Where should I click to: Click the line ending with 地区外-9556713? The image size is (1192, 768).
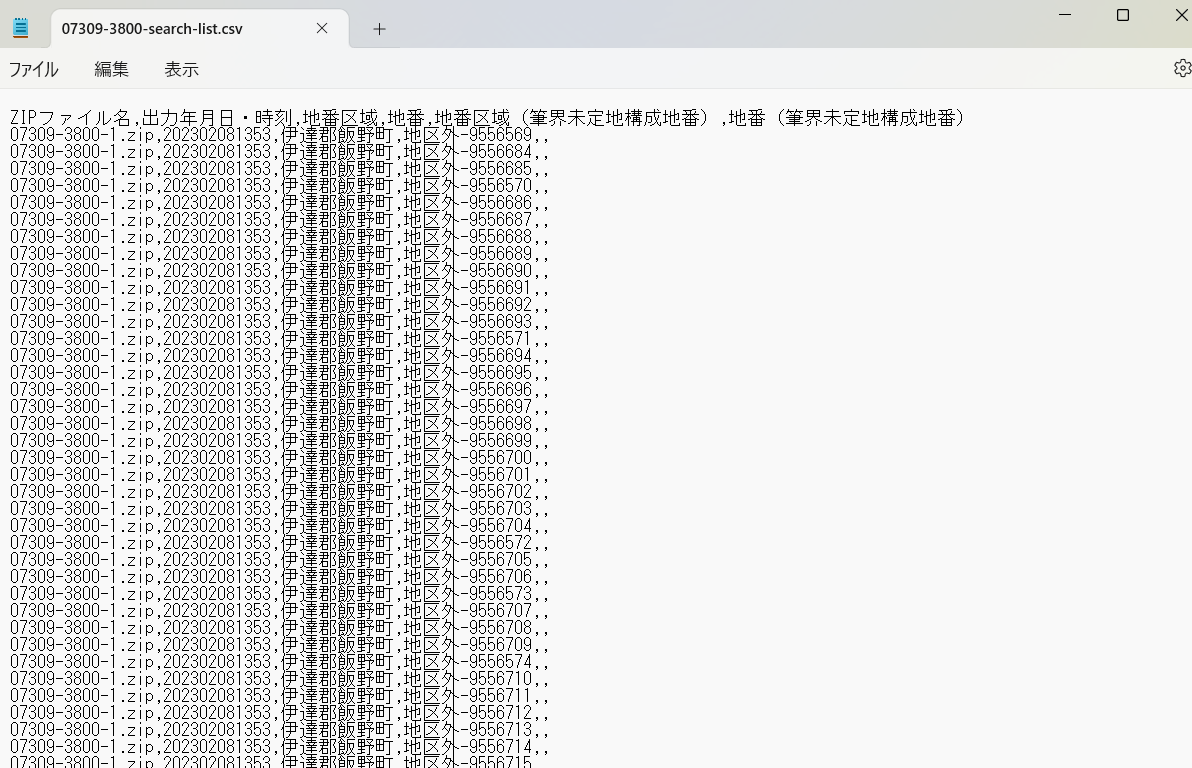tap(279, 729)
